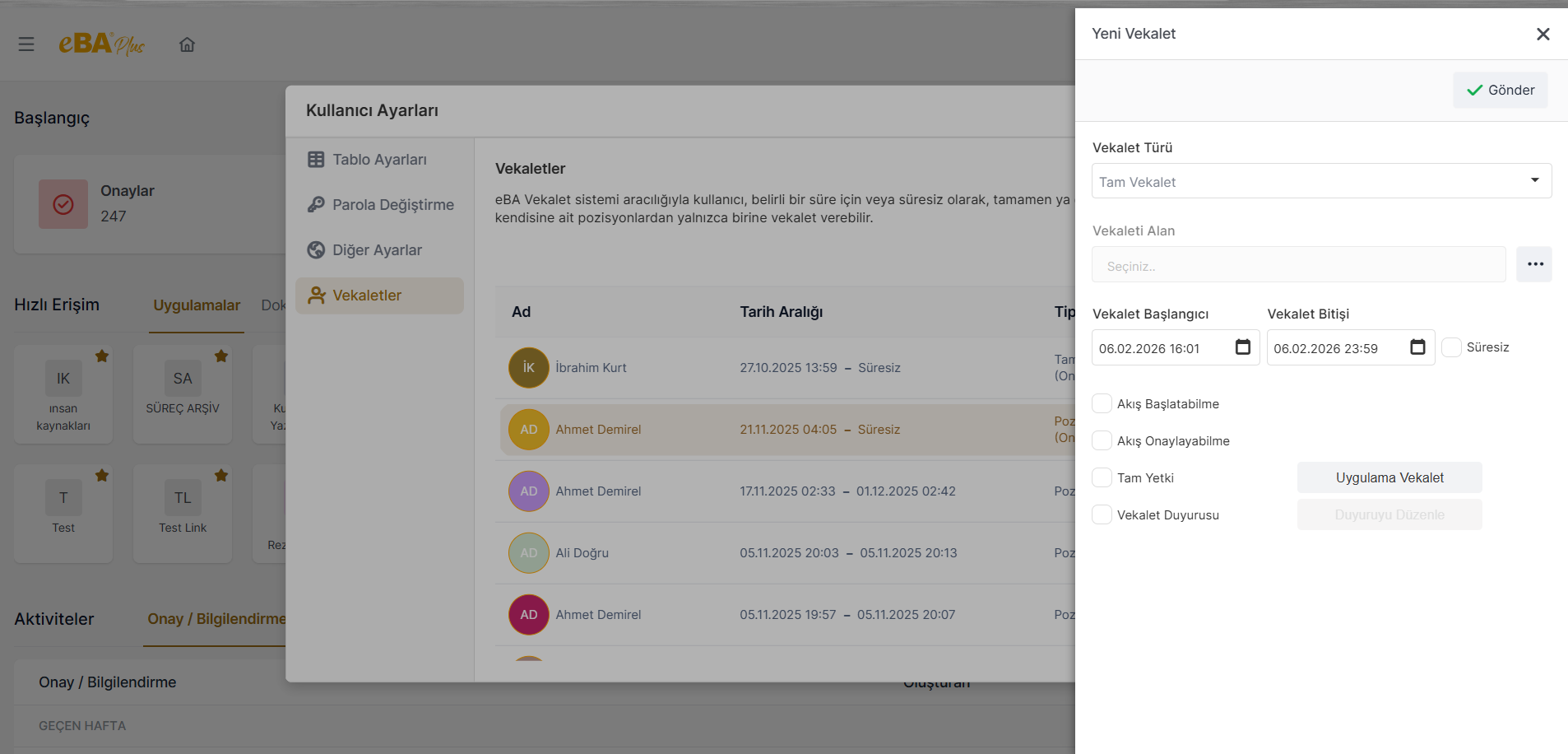
Task: Toggle favorite star on SÜREÇ ARŞİV tile
Action: click(221, 356)
